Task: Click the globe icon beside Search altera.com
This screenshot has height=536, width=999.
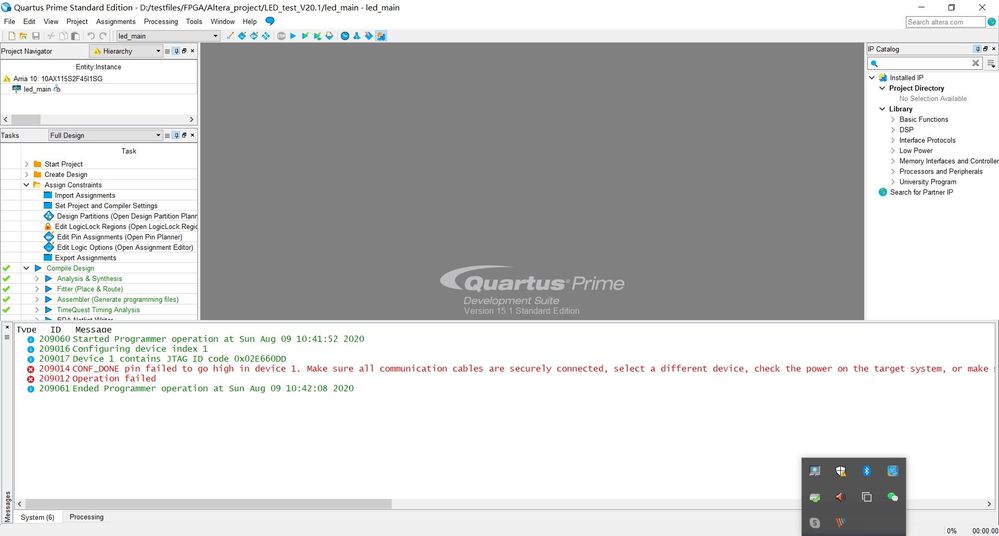Action: click(992, 22)
